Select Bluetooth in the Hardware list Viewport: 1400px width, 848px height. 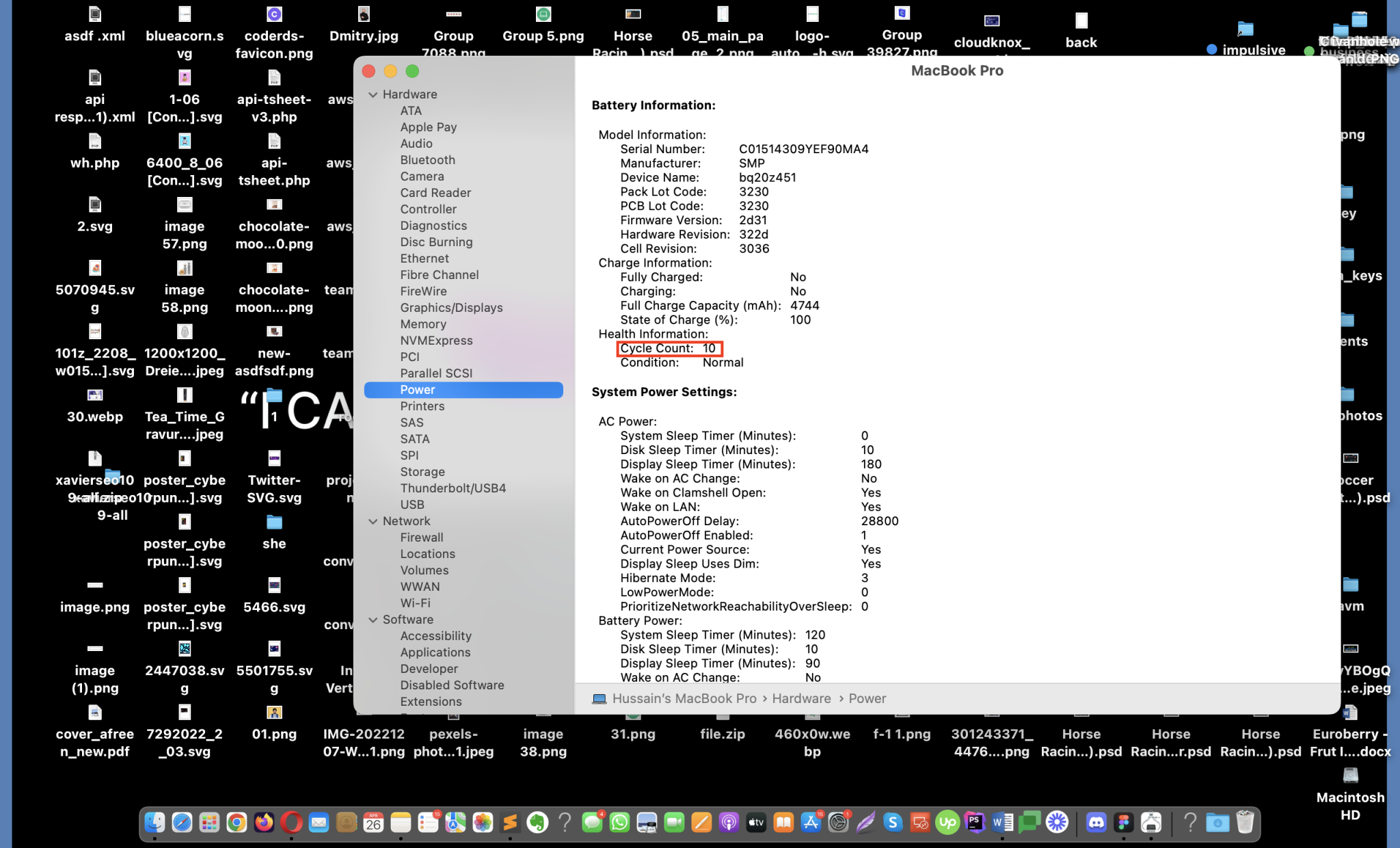pyautogui.click(x=427, y=159)
